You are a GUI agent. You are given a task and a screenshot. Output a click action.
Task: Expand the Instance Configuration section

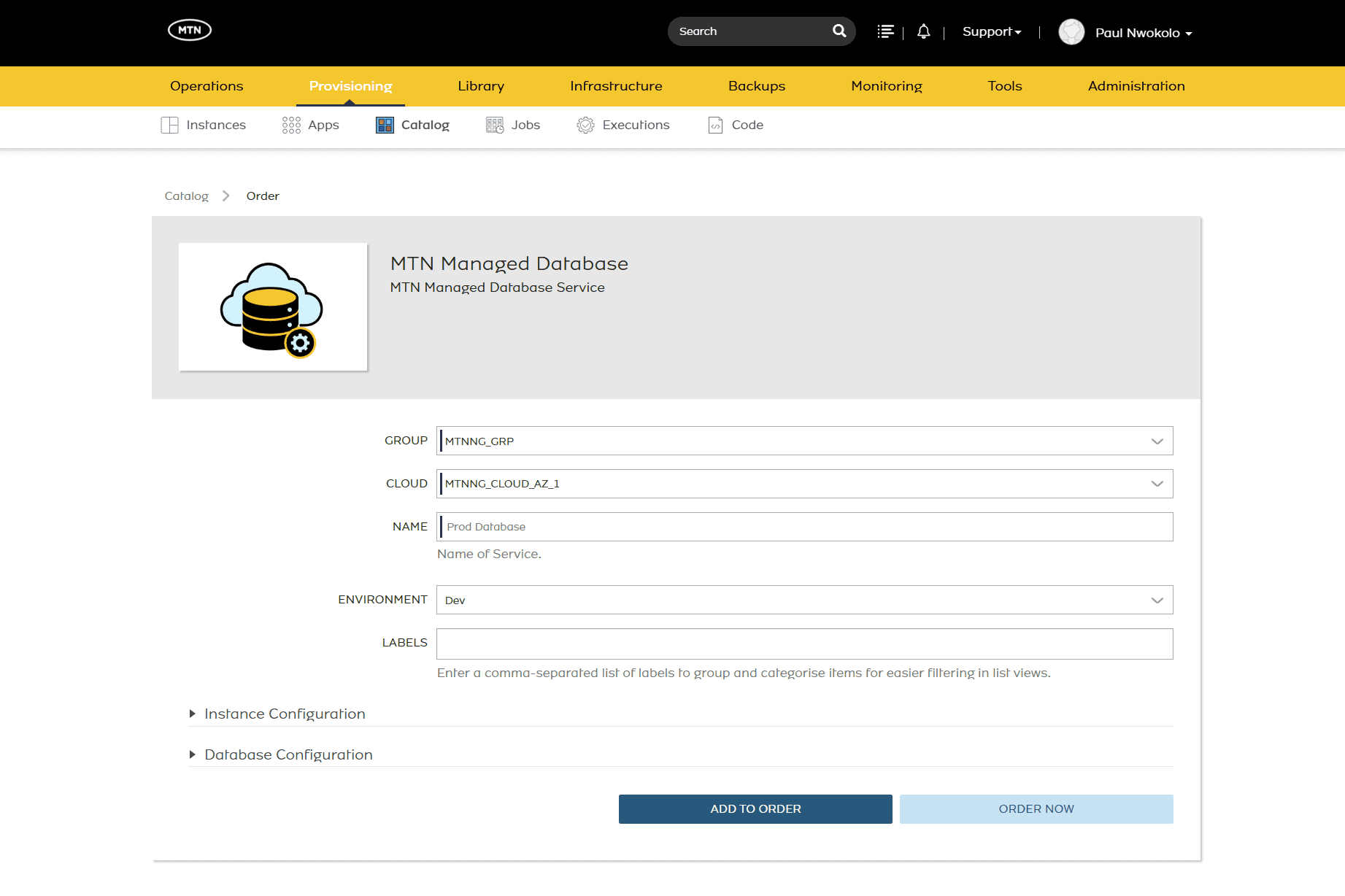277,714
